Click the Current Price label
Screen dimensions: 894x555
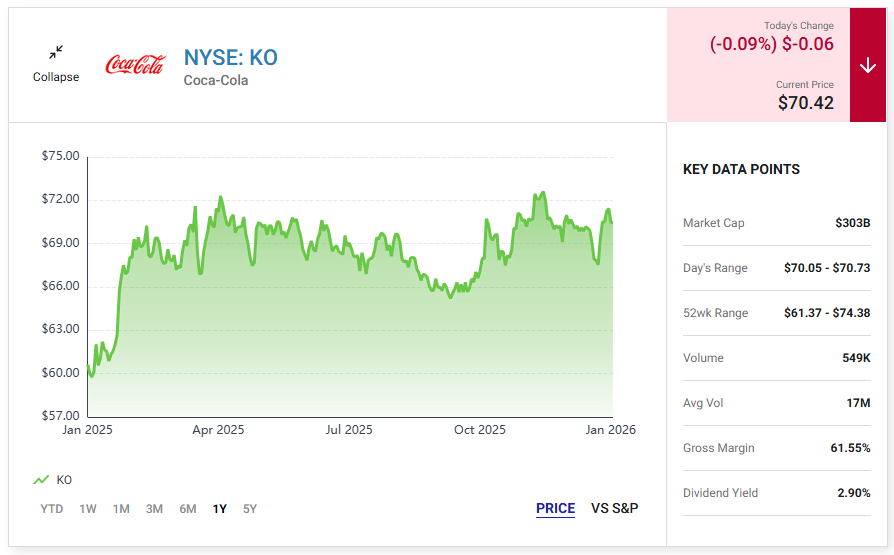(x=804, y=84)
